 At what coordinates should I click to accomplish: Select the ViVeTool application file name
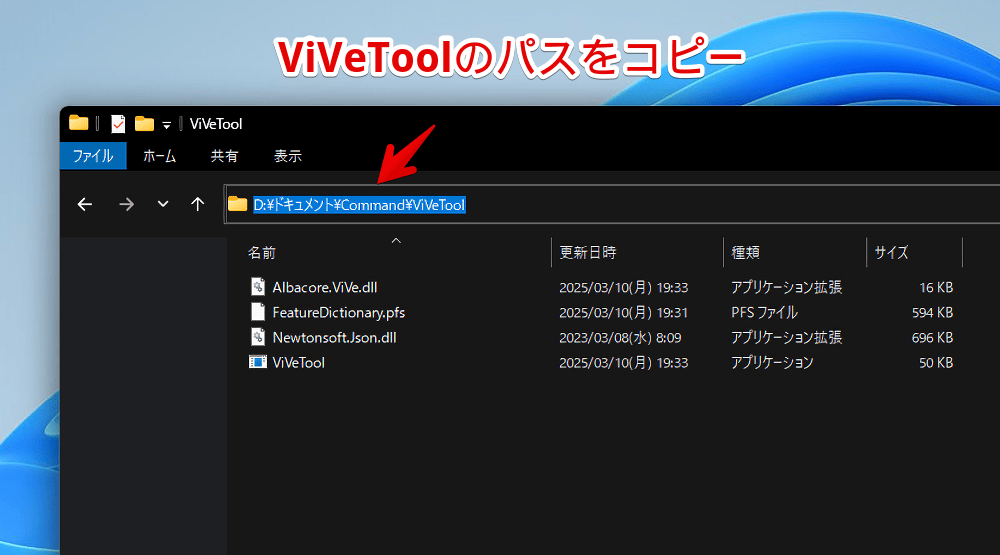pos(298,362)
